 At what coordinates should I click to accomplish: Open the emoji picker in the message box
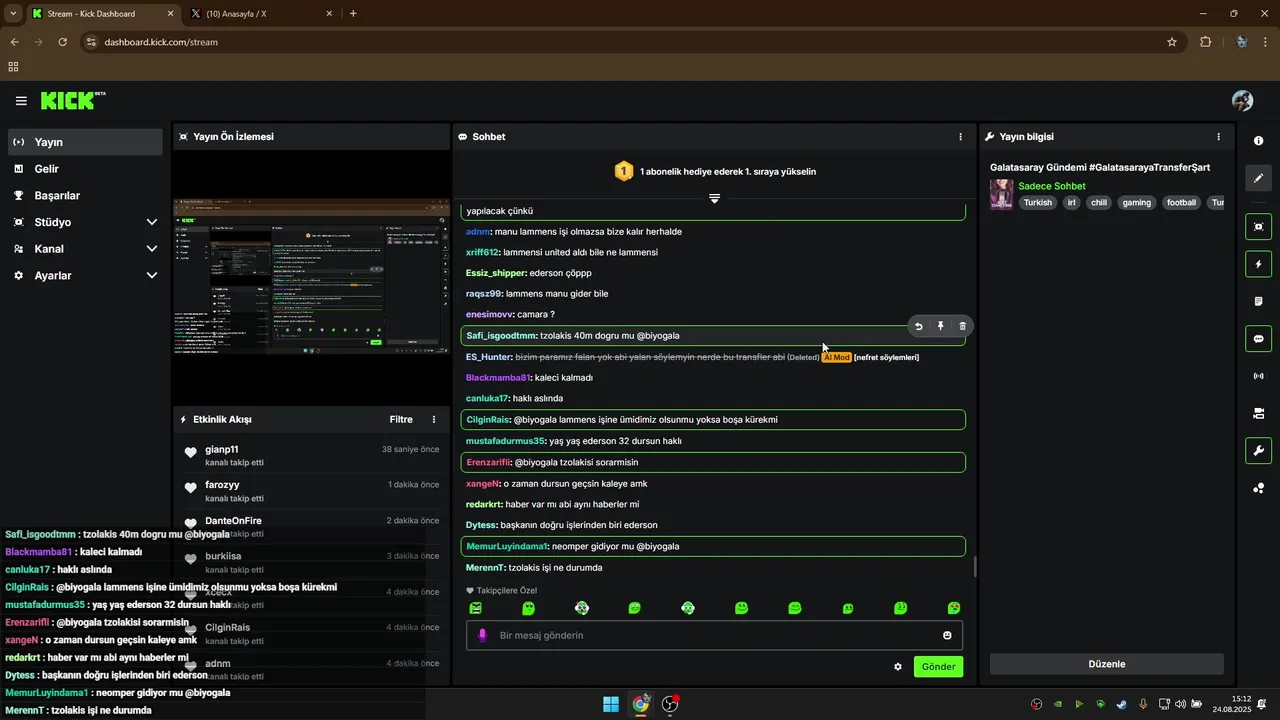point(947,635)
